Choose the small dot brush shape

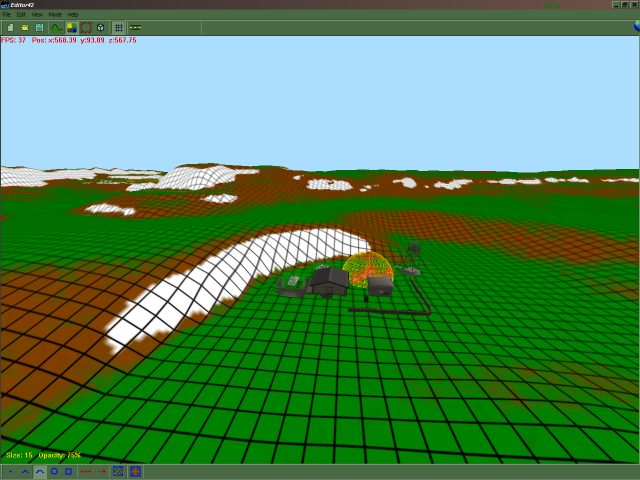pos(10,472)
